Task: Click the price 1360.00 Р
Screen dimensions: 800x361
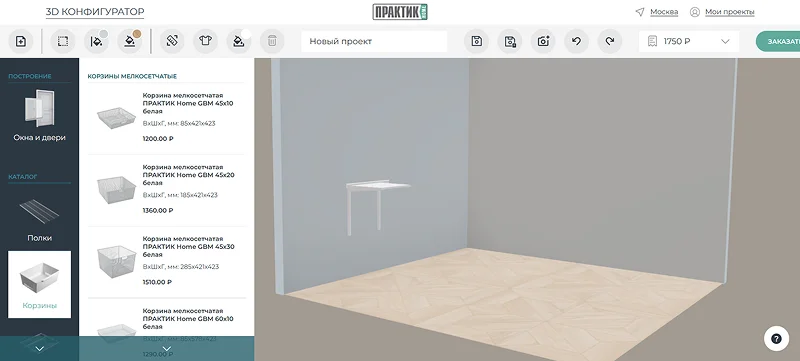Action: click(x=158, y=210)
